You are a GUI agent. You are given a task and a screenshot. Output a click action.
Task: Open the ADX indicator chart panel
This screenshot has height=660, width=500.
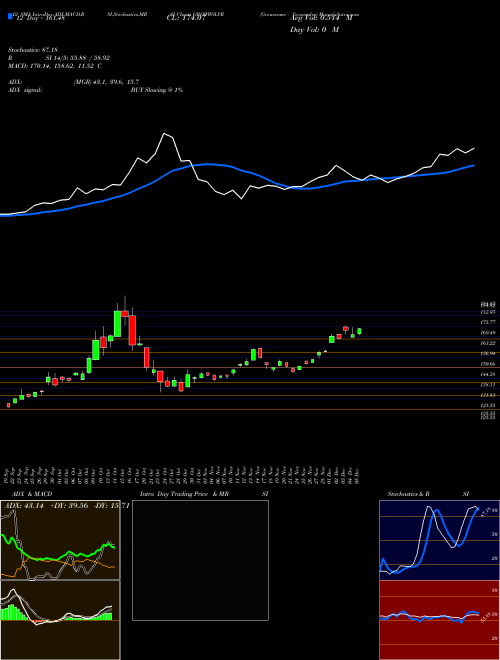60,540
